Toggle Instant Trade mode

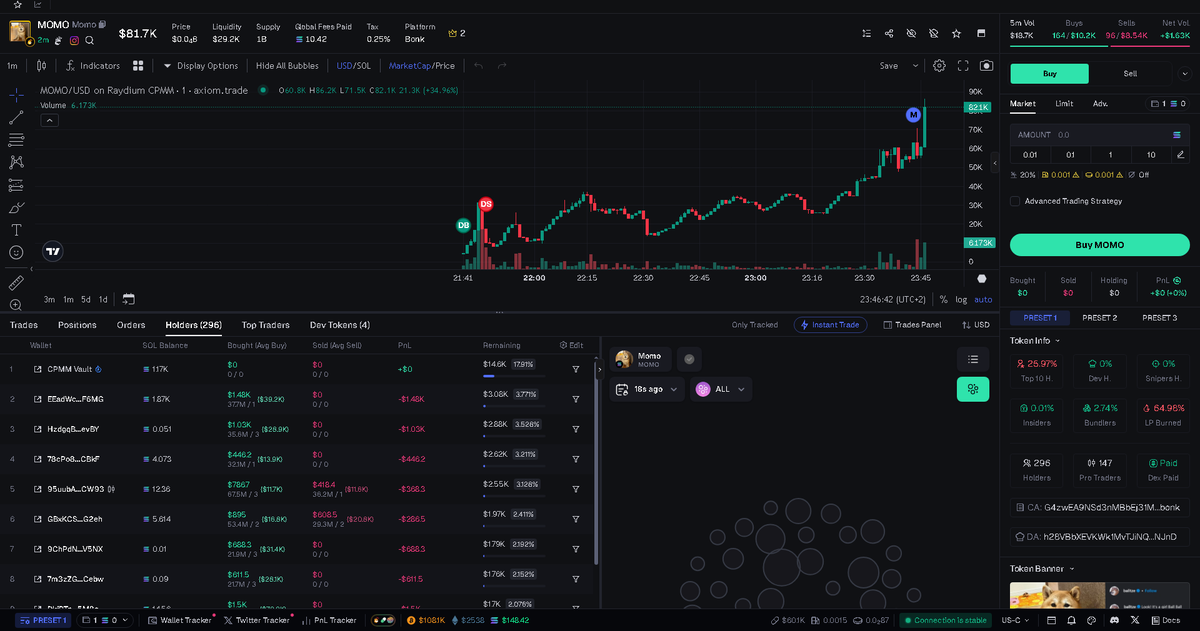click(830, 325)
